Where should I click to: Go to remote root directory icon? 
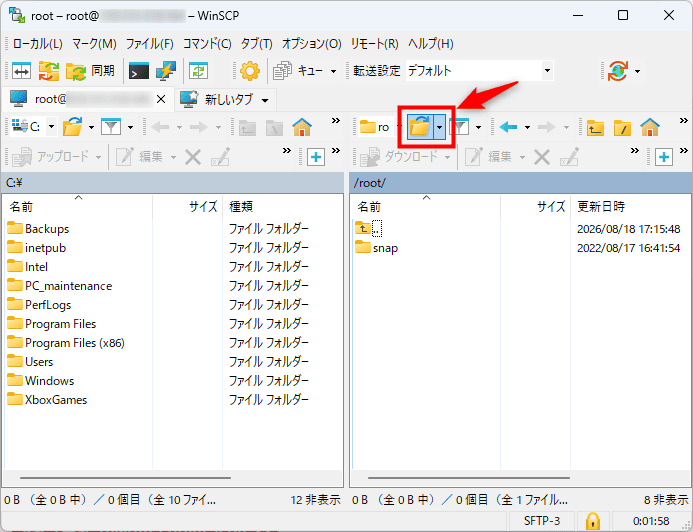pos(622,128)
